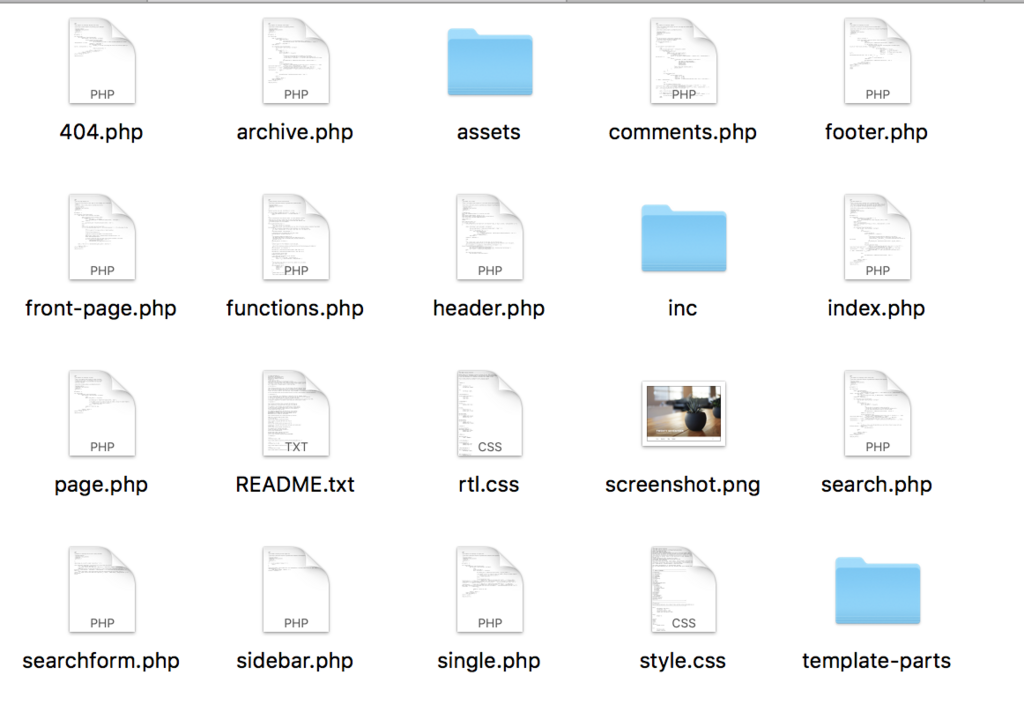
Task: Select the page.php file icon
Action: coord(102,413)
